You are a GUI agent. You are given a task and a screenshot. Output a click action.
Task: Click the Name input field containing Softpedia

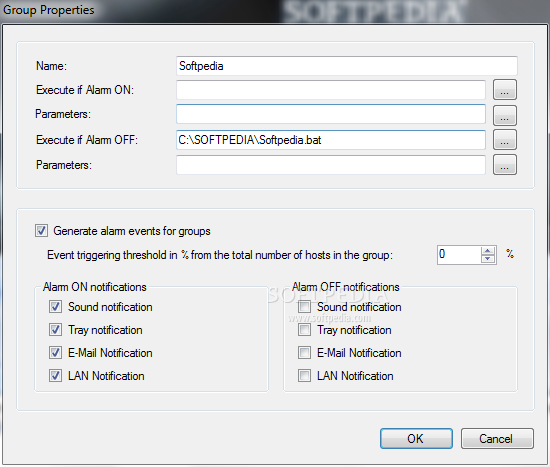347,66
